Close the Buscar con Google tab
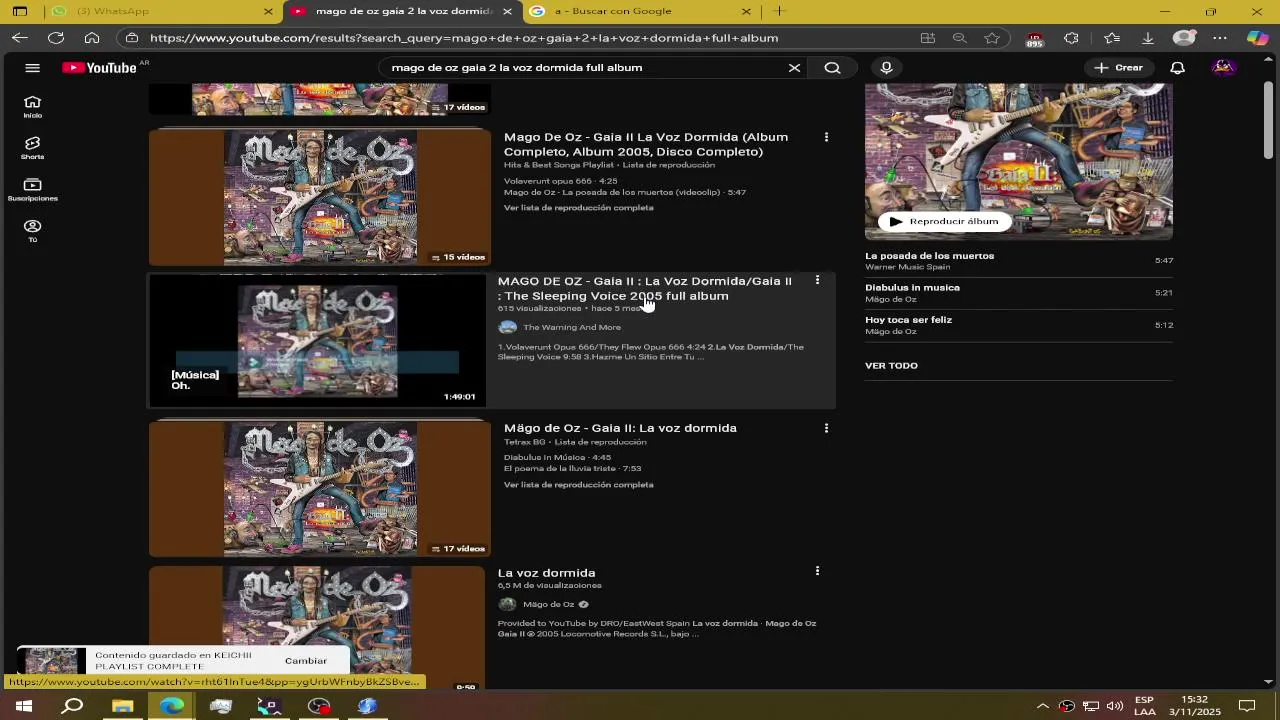The image size is (1280, 720). (746, 11)
